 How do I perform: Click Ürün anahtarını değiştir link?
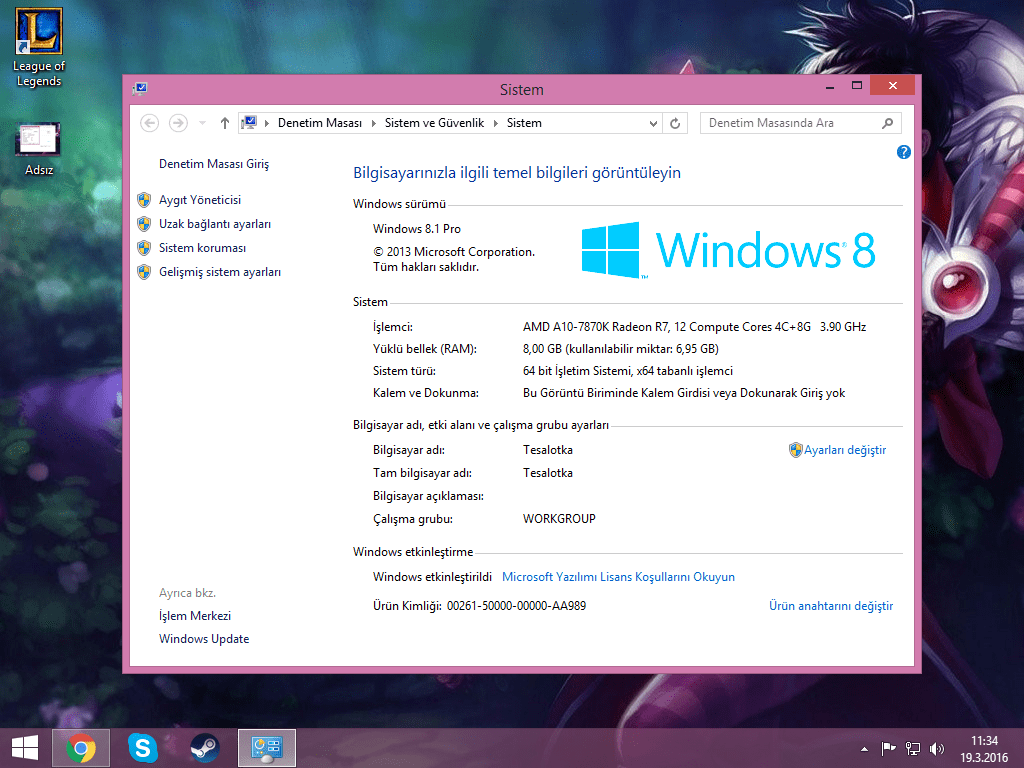pyautogui.click(x=831, y=606)
